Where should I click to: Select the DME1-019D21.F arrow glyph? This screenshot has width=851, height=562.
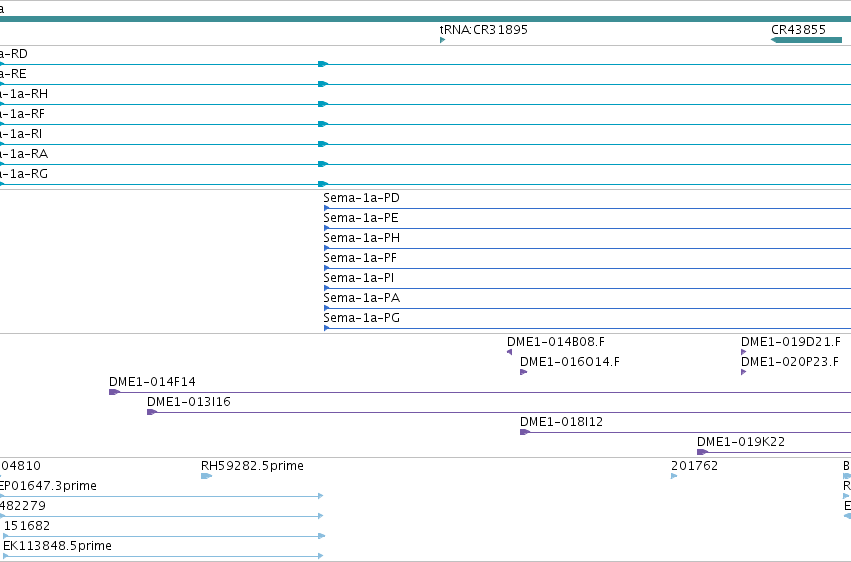tap(744, 352)
